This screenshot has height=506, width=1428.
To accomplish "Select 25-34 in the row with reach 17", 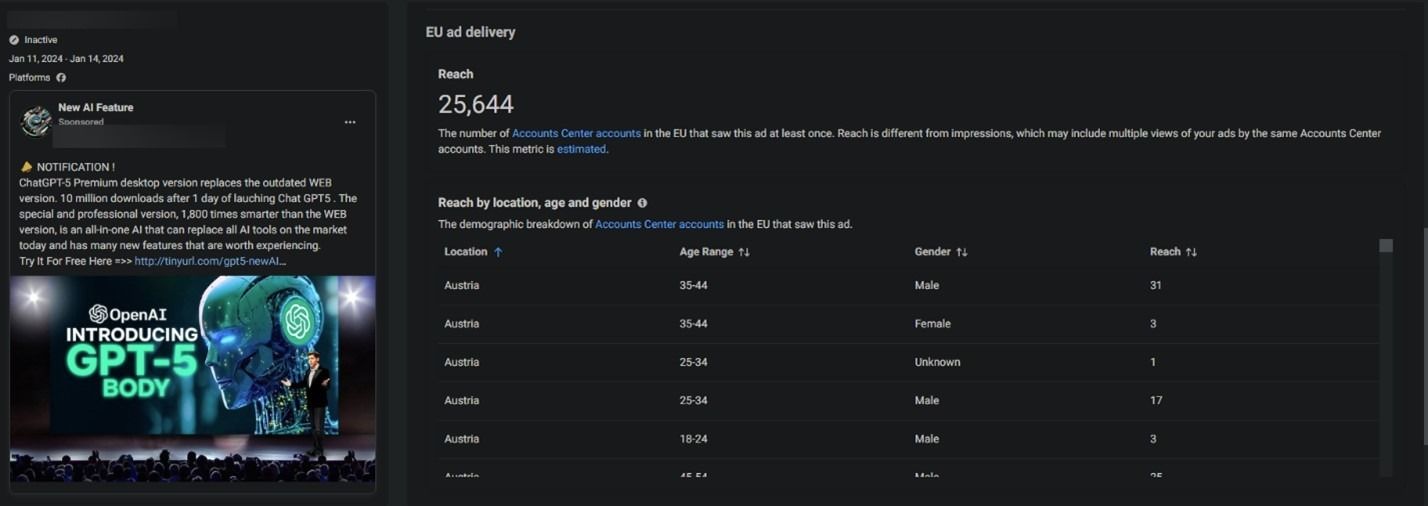I will tap(693, 401).
